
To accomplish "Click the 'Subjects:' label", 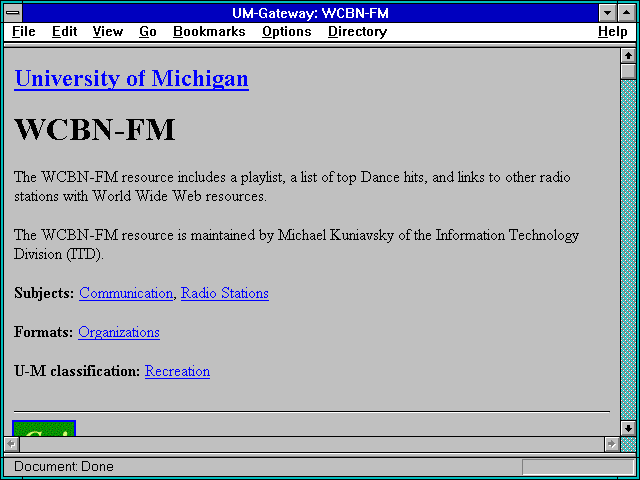I will pos(44,293).
